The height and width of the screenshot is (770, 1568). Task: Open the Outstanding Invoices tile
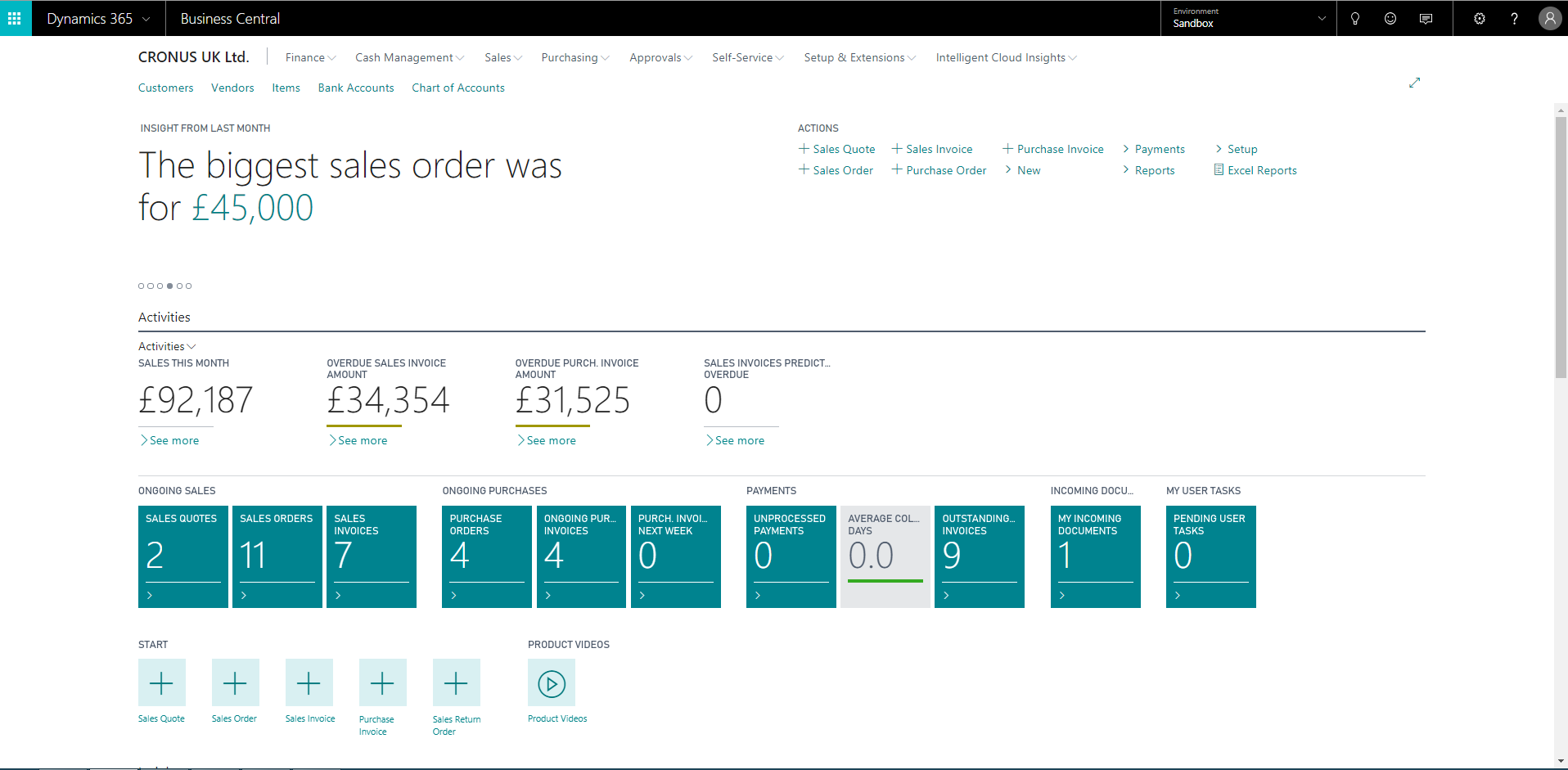tap(980, 556)
